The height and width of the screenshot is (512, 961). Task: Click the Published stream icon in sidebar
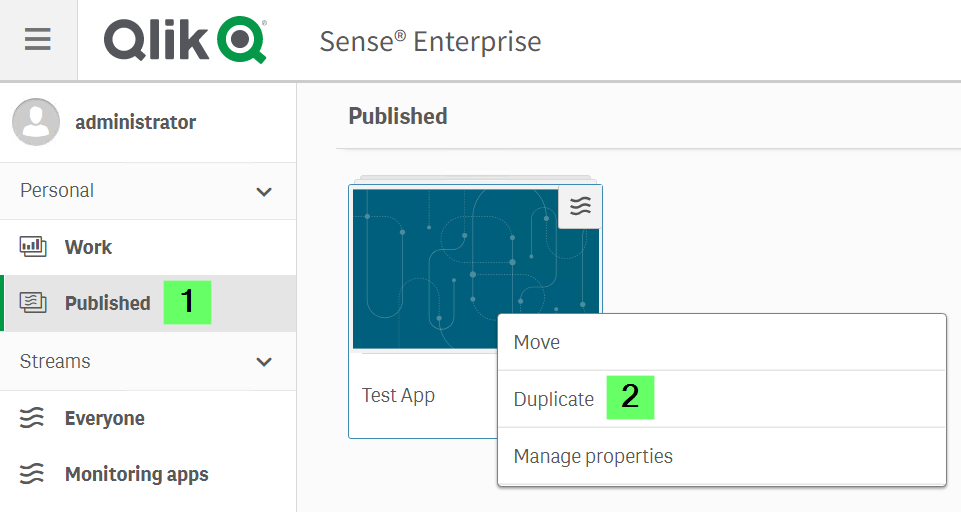(x=33, y=303)
